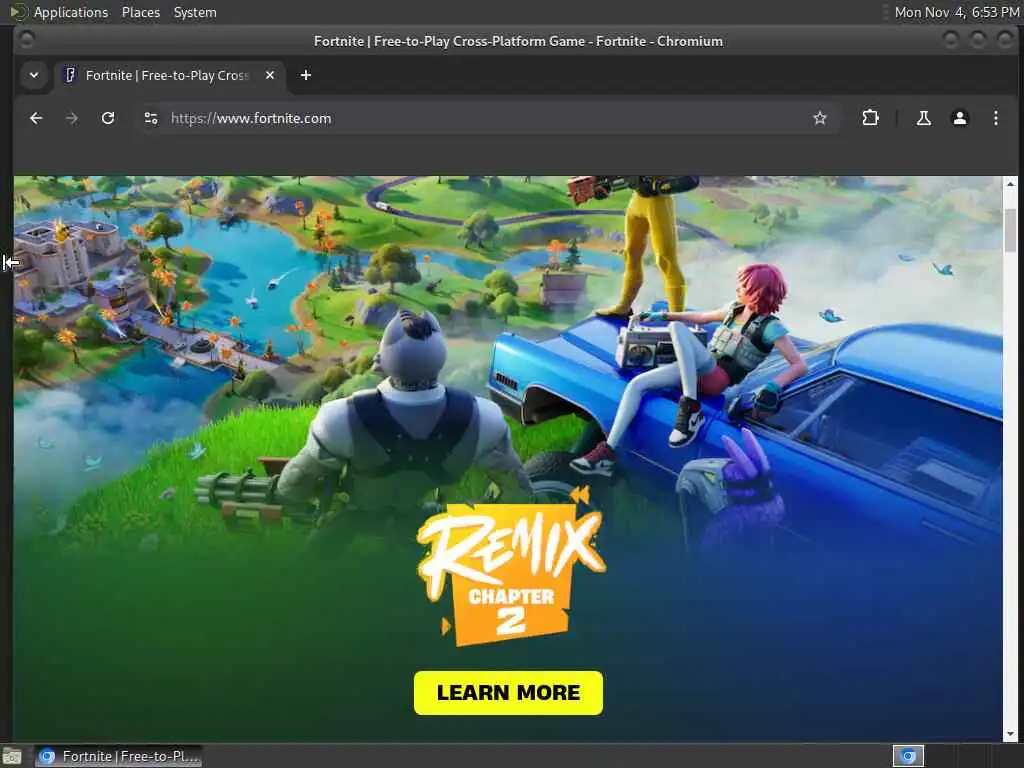Click the Applications menu logo icon
The height and width of the screenshot is (768, 1024).
[18, 12]
